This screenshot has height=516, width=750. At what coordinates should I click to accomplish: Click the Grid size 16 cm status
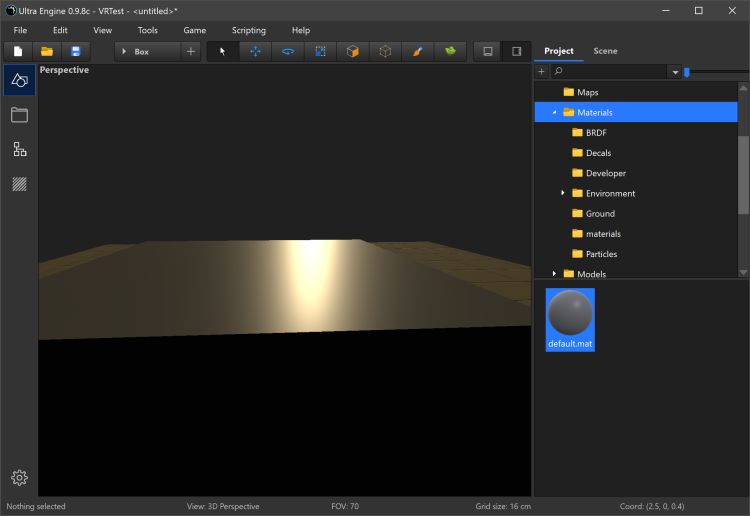pyautogui.click(x=503, y=506)
